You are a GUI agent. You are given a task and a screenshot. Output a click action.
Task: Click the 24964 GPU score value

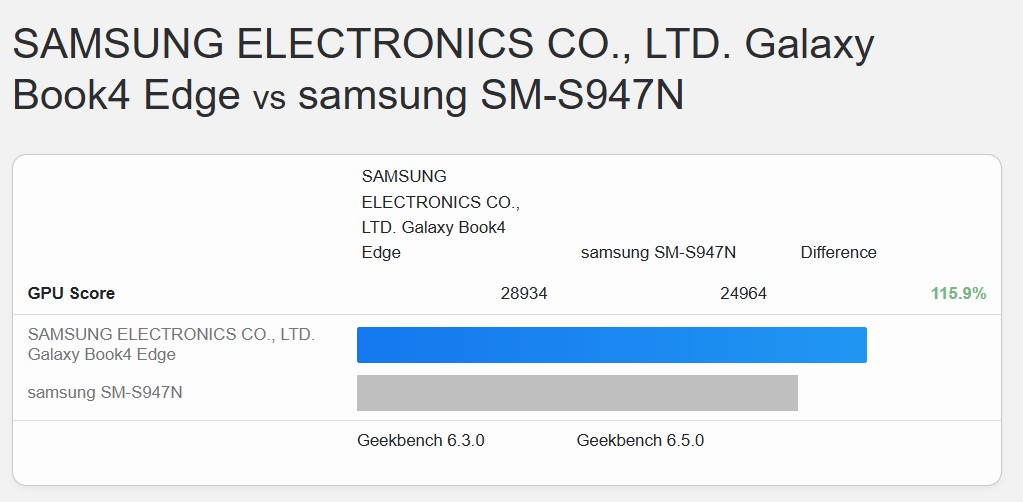[x=743, y=293]
